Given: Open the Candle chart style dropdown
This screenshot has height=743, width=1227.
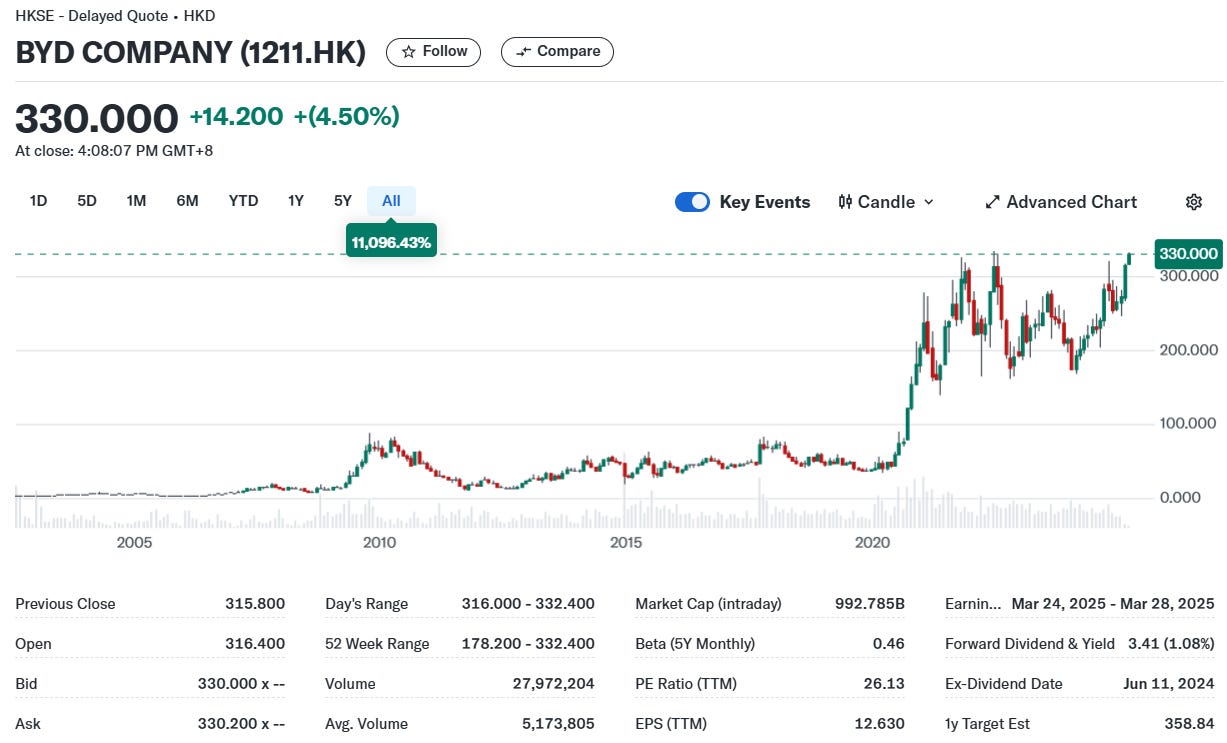Looking at the screenshot, I should coord(886,202).
